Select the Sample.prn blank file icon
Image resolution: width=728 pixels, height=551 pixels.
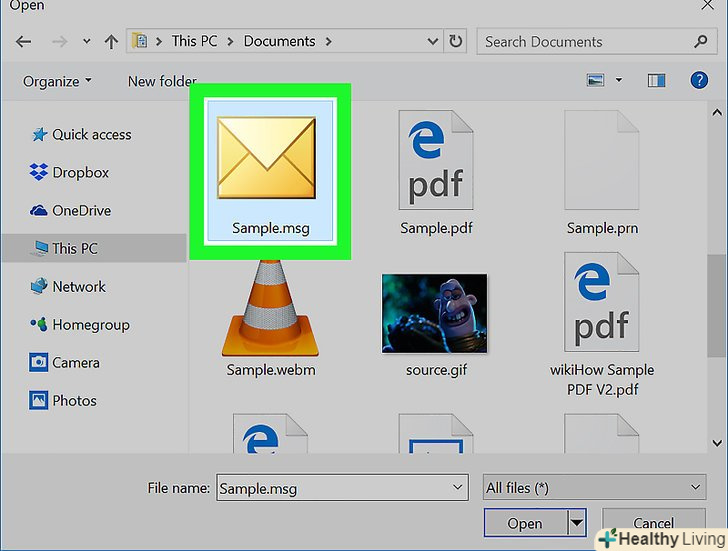point(601,160)
